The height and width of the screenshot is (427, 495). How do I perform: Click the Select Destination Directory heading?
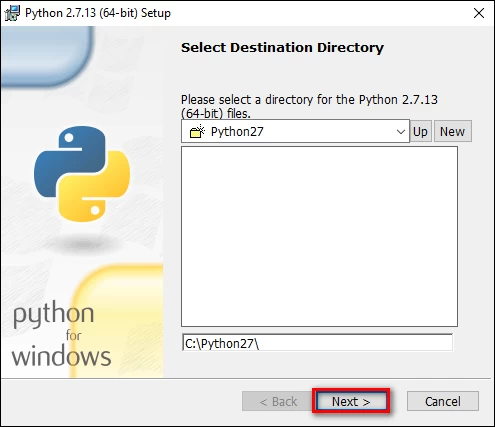click(x=282, y=47)
